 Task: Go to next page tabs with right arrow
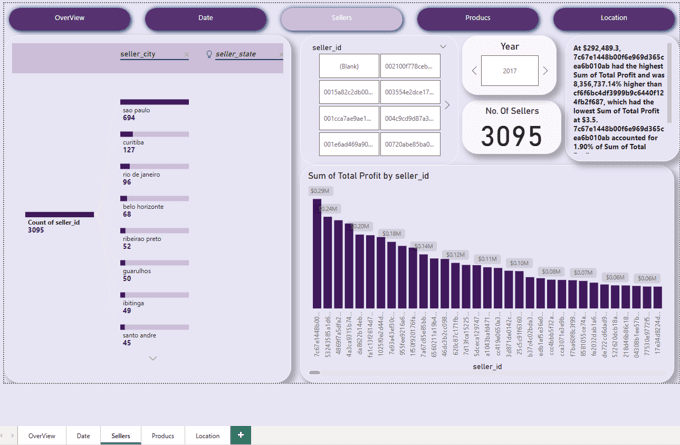12,435
